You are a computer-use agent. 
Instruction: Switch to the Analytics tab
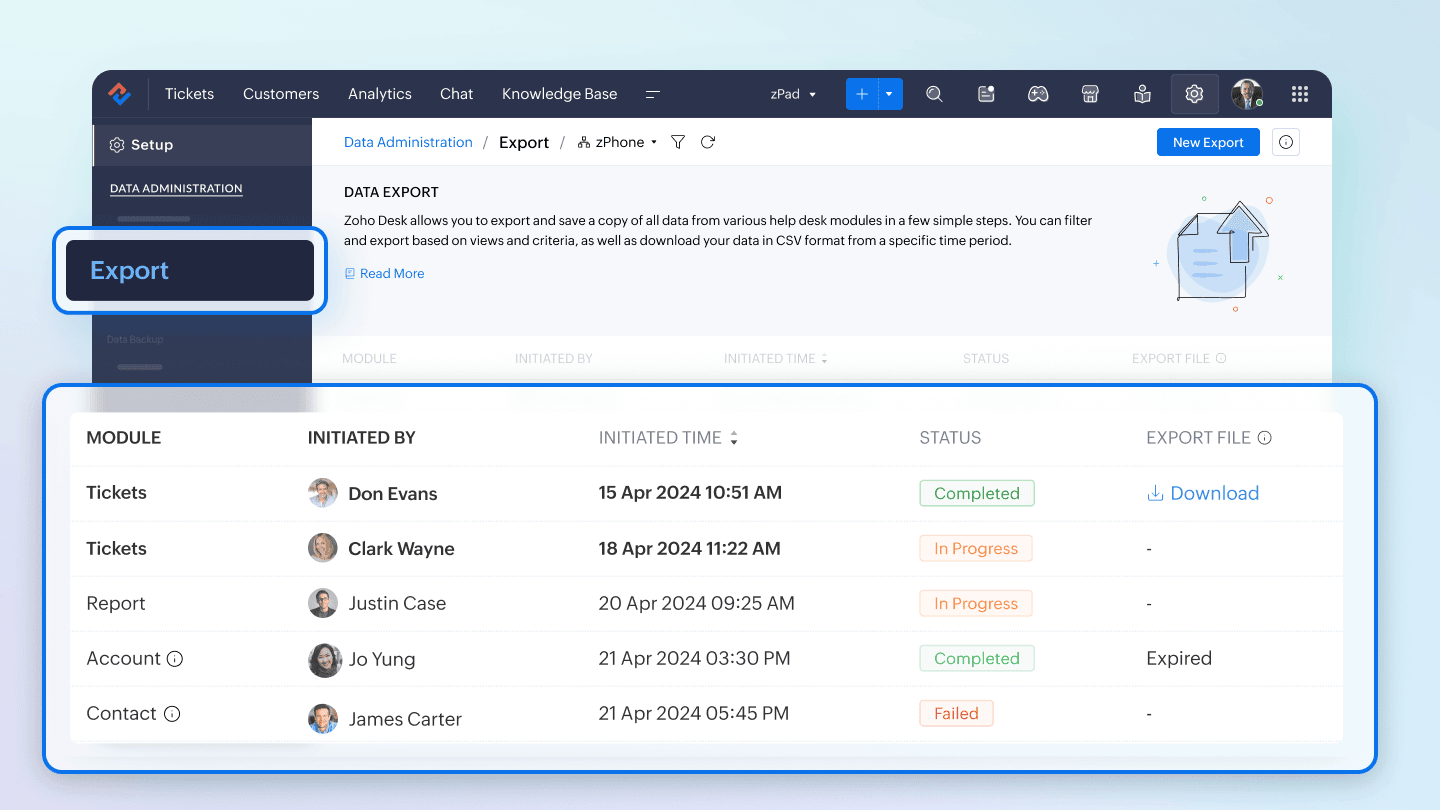[x=379, y=94]
